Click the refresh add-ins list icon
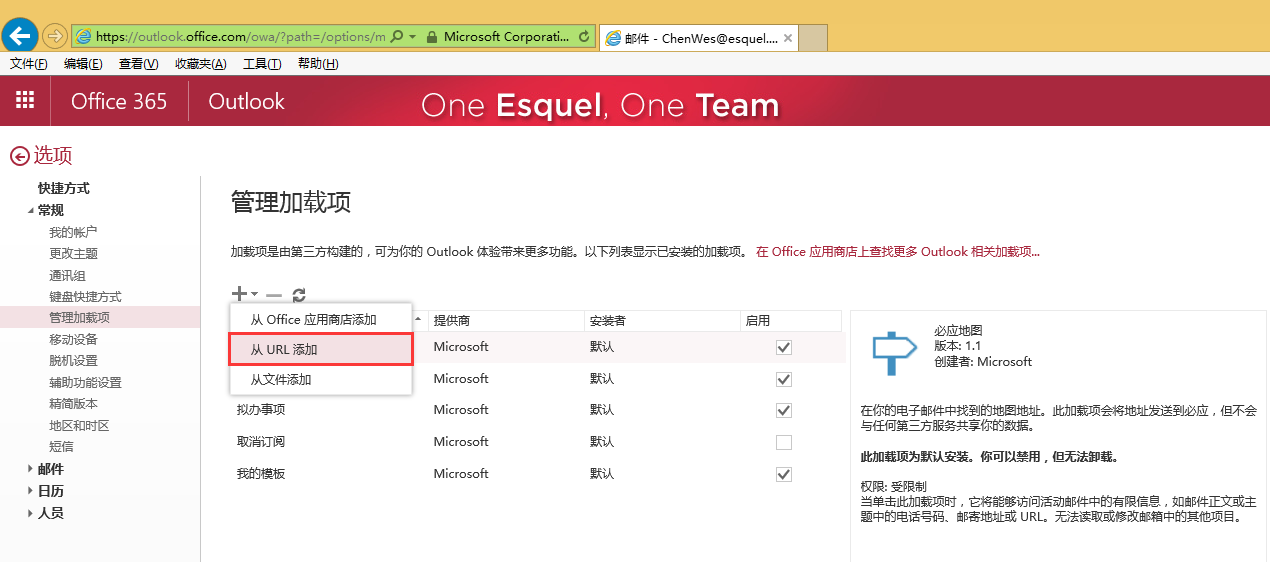 point(299,295)
